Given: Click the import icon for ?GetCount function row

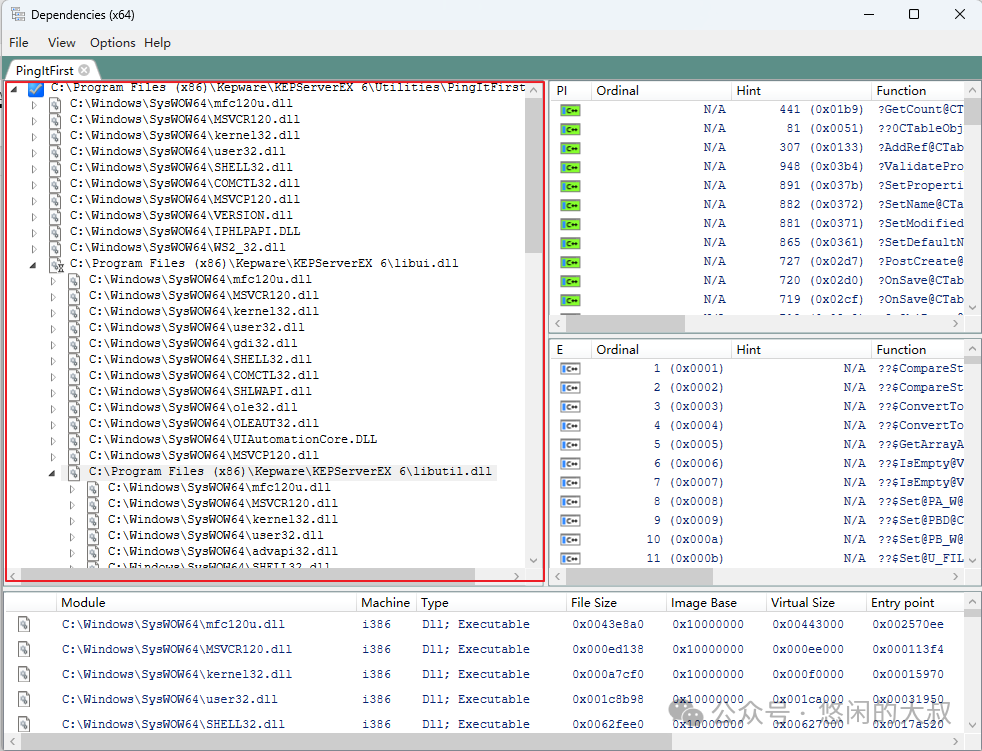Looking at the screenshot, I should point(570,110).
